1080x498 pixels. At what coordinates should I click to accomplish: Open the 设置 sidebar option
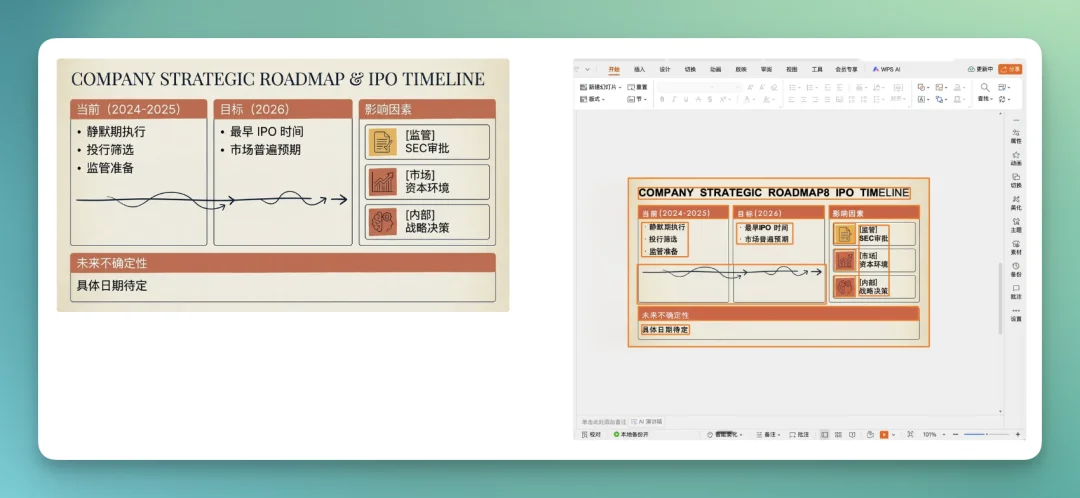(1016, 314)
